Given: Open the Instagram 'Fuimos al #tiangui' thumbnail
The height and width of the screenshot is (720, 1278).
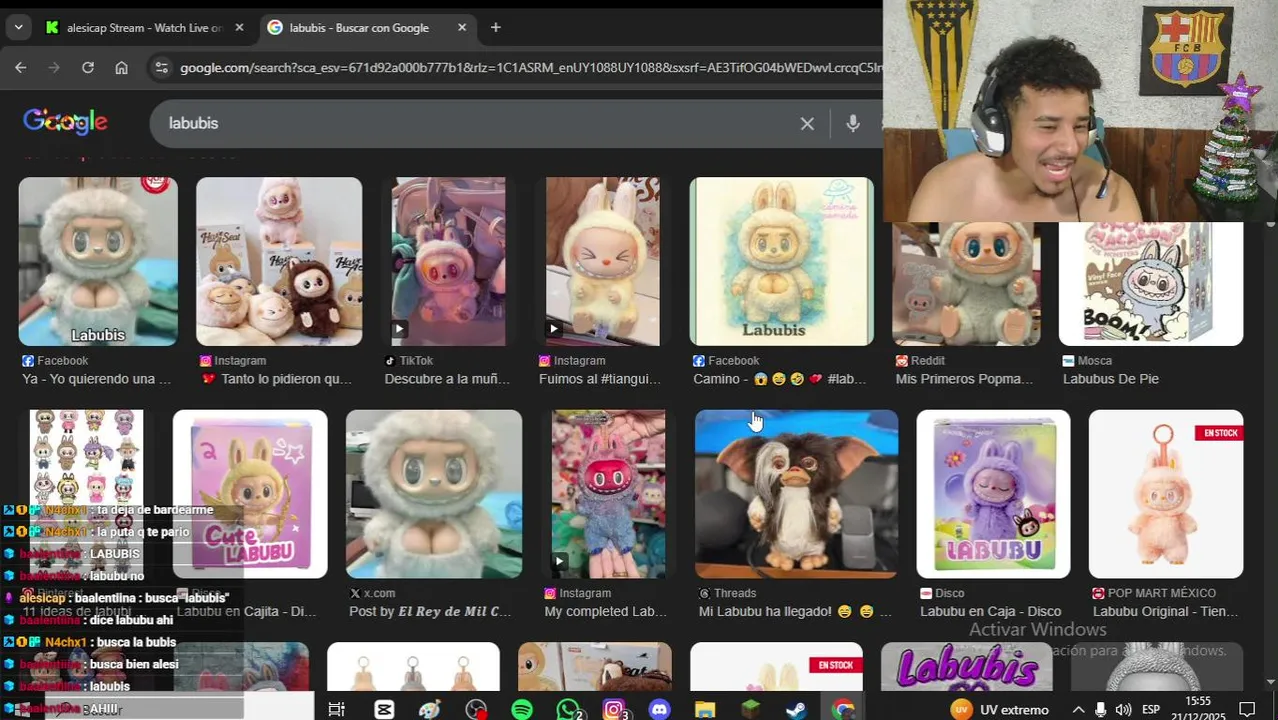Looking at the screenshot, I should (x=602, y=261).
